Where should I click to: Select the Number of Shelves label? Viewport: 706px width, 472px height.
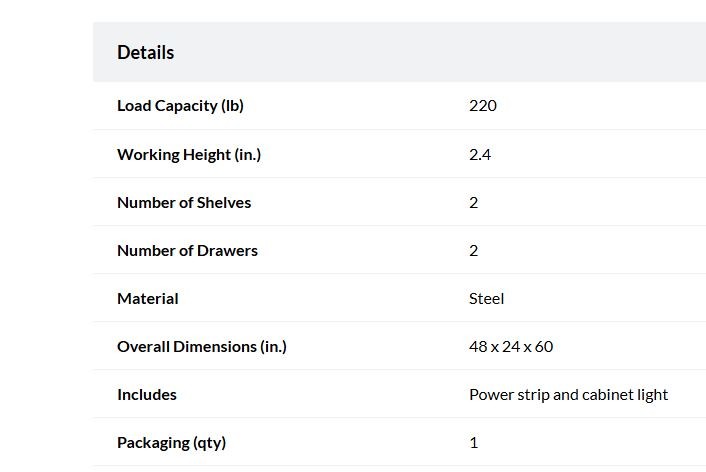(184, 203)
